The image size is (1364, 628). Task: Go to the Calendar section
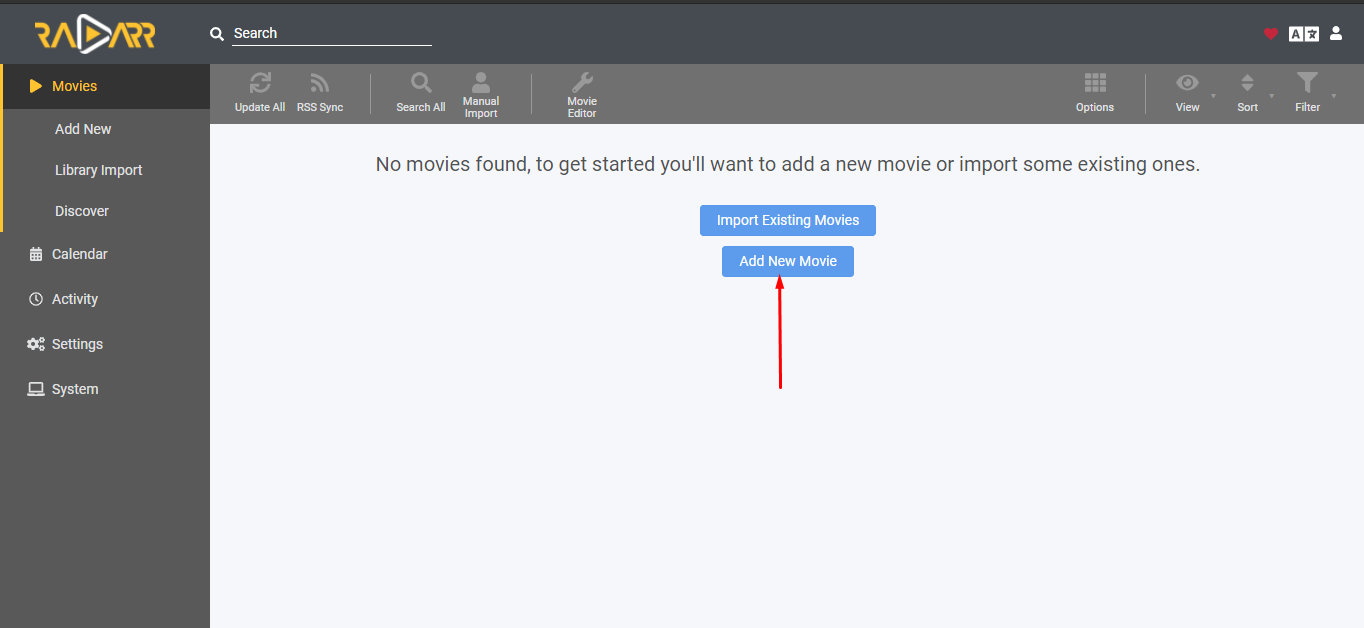click(x=80, y=254)
